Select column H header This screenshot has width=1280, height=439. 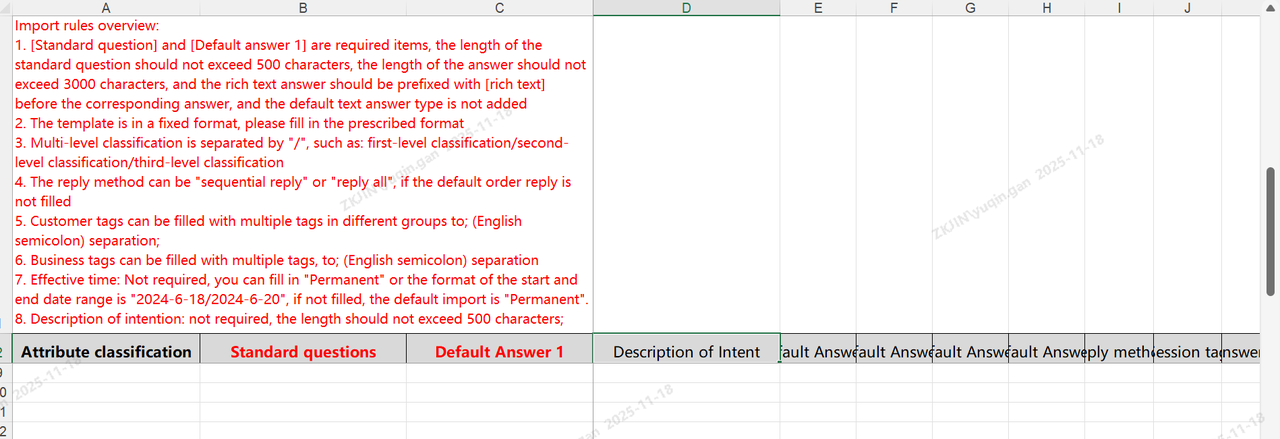tap(1046, 8)
